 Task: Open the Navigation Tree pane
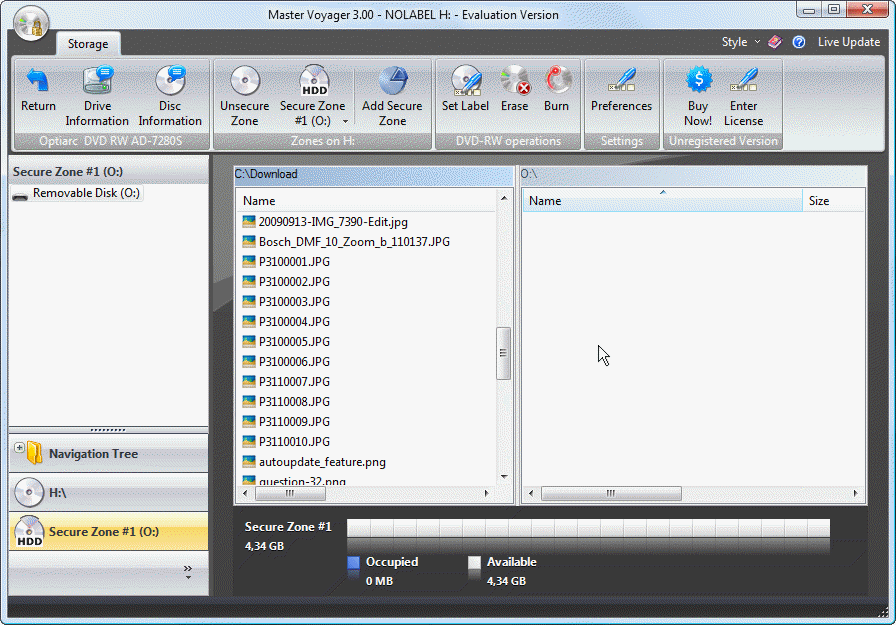(109, 454)
